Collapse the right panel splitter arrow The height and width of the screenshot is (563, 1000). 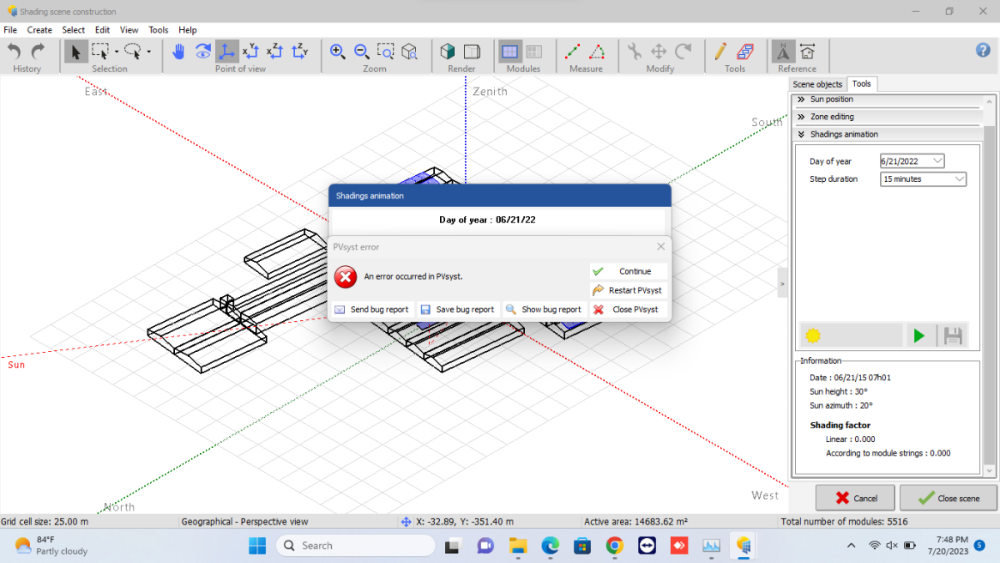(x=783, y=284)
